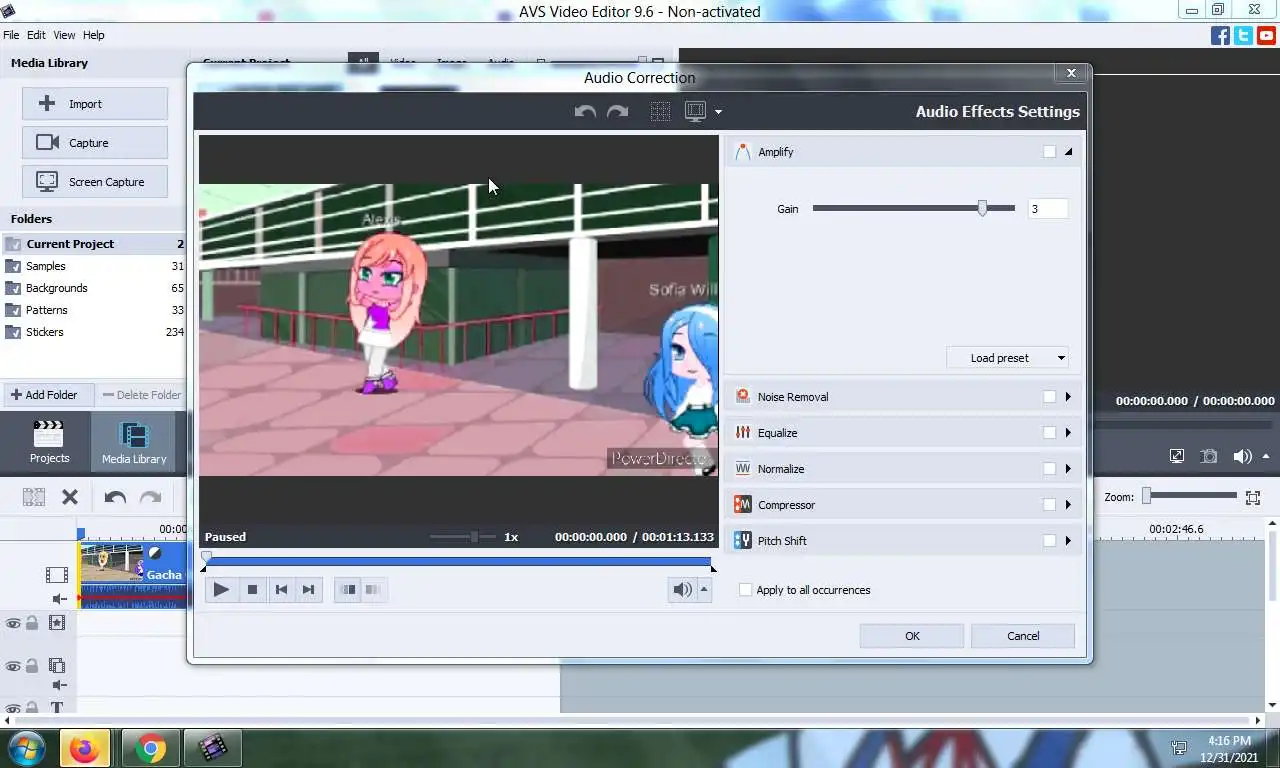Launch Chrome from the taskbar

click(x=151, y=748)
